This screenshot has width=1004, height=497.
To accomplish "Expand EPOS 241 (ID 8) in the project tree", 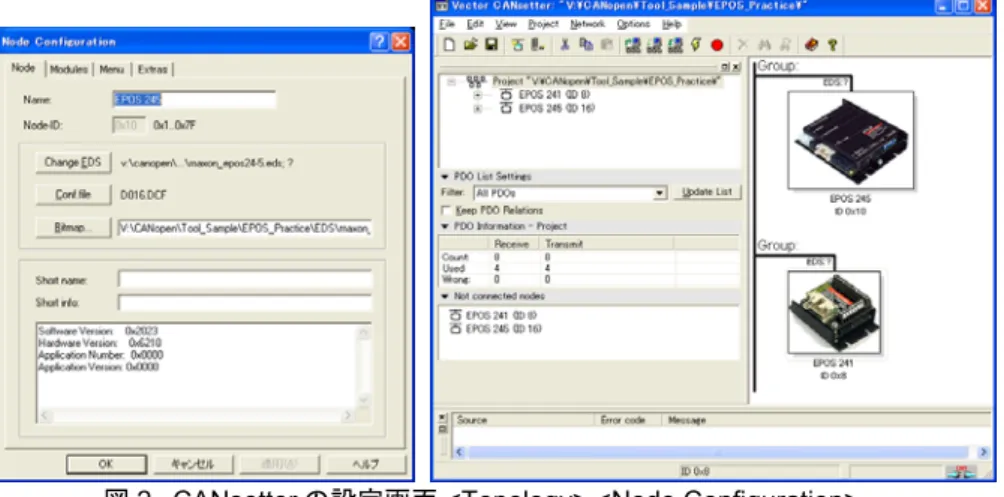I will click(477, 95).
